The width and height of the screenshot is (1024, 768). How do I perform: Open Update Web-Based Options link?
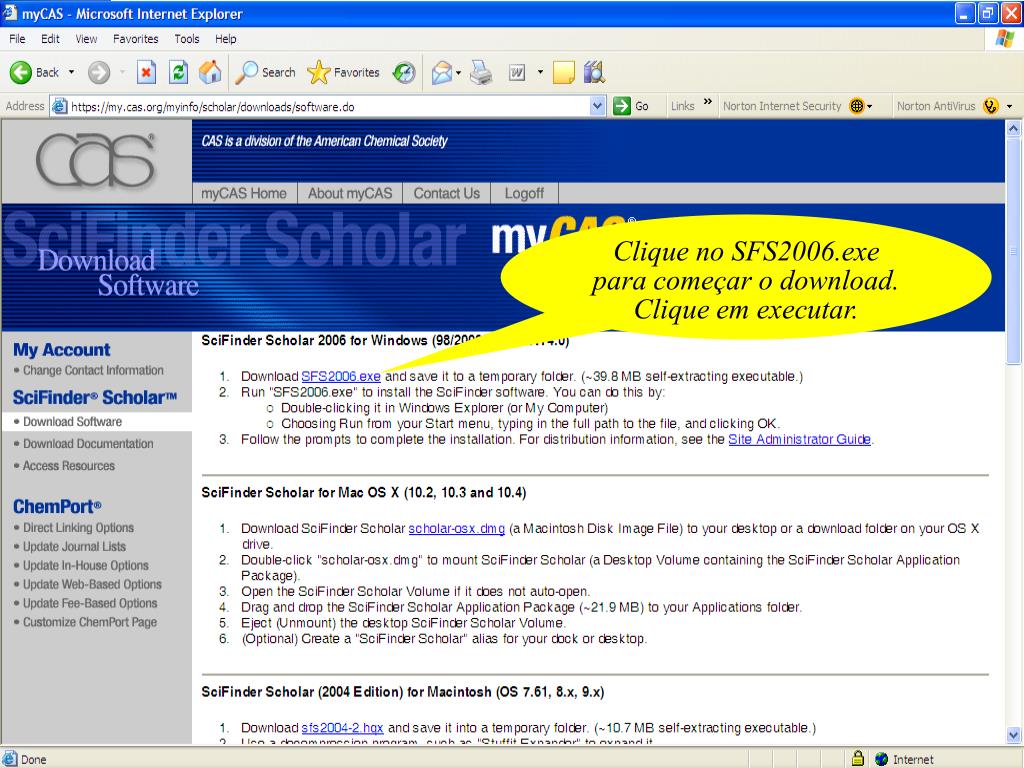[92, 584]
